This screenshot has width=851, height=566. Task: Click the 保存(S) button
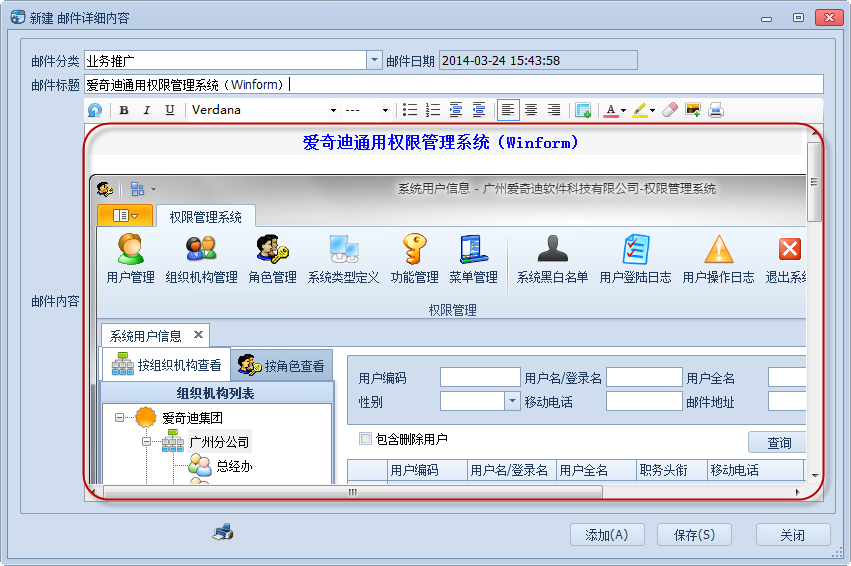(694, 535)
